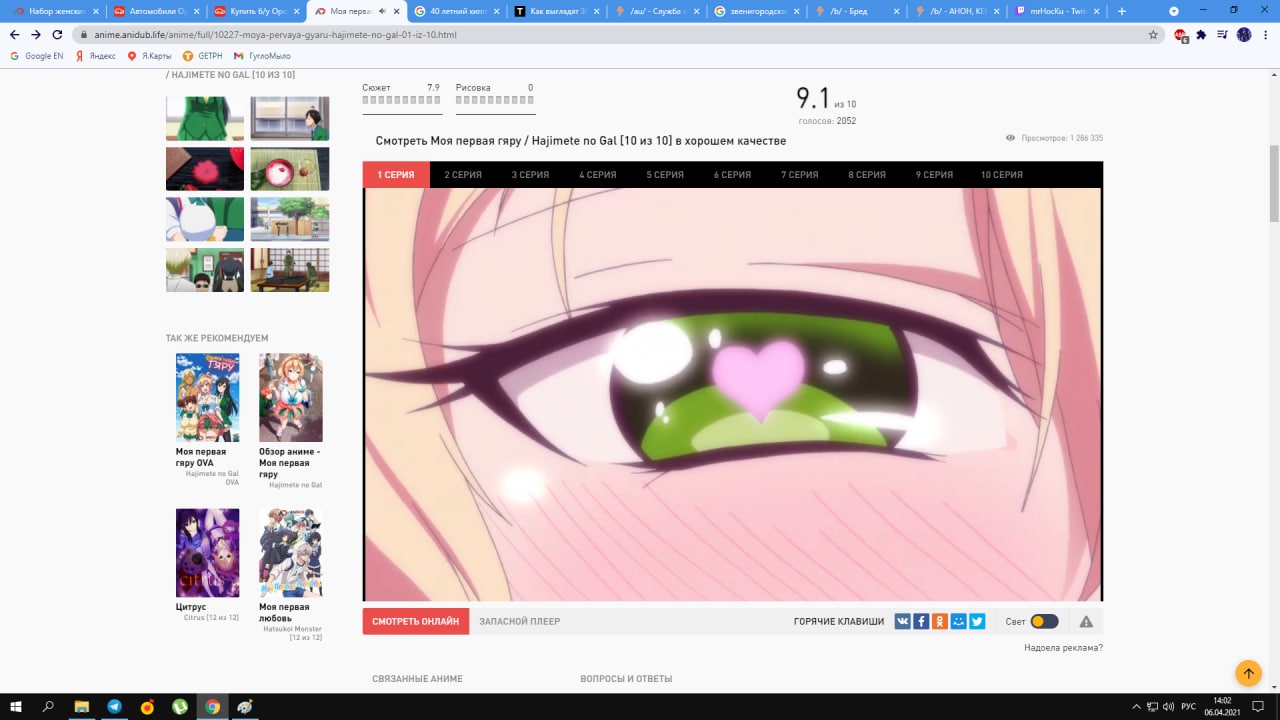Viewport: 1280px width, 720px height.
Task: Open the tab search dropdown in Chrome
Action: (1174, 11)
